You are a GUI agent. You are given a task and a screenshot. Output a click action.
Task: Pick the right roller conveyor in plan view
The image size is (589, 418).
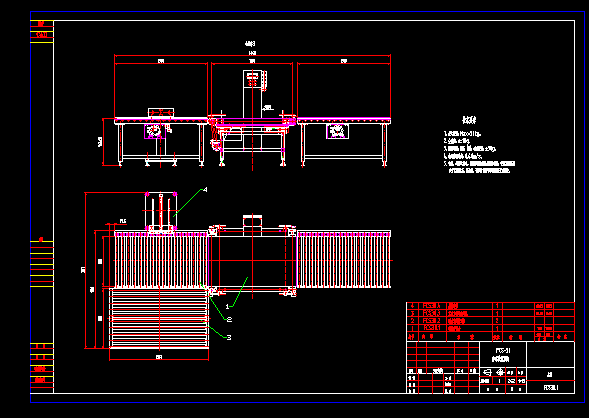(x=344, y=259)
